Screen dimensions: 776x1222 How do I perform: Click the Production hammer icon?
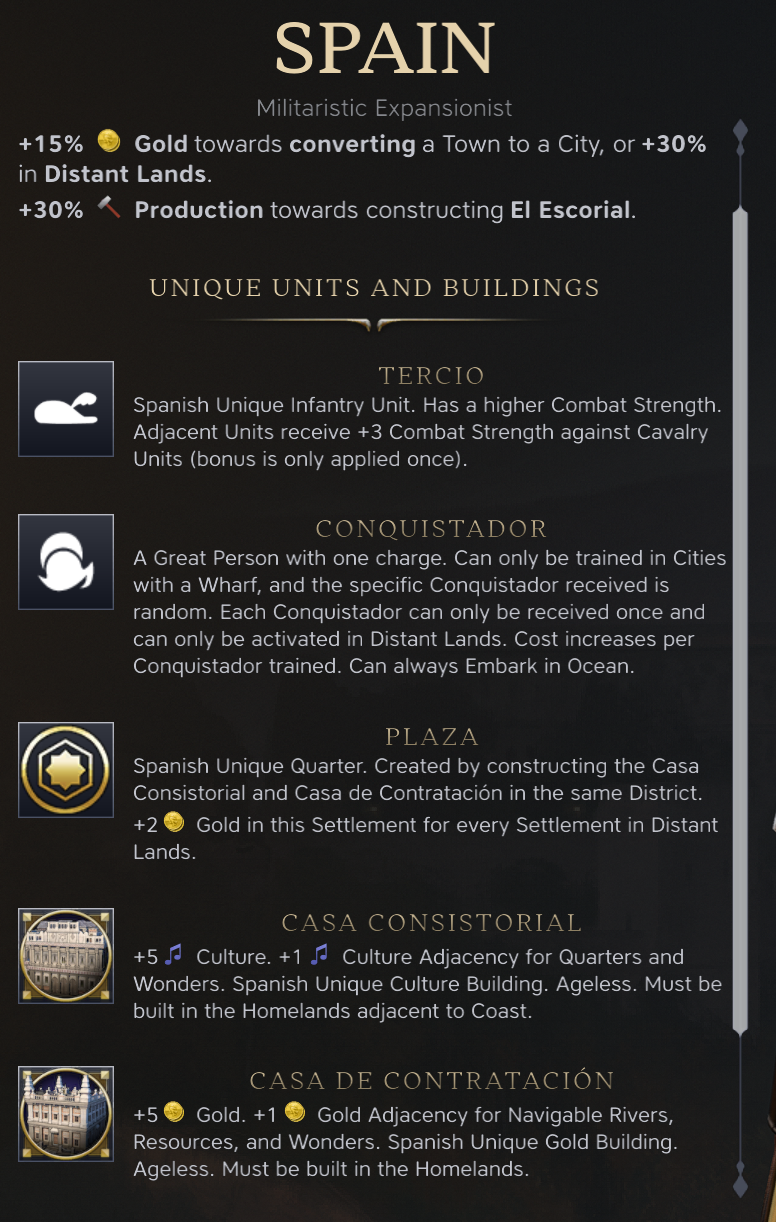tap(108, 209)
